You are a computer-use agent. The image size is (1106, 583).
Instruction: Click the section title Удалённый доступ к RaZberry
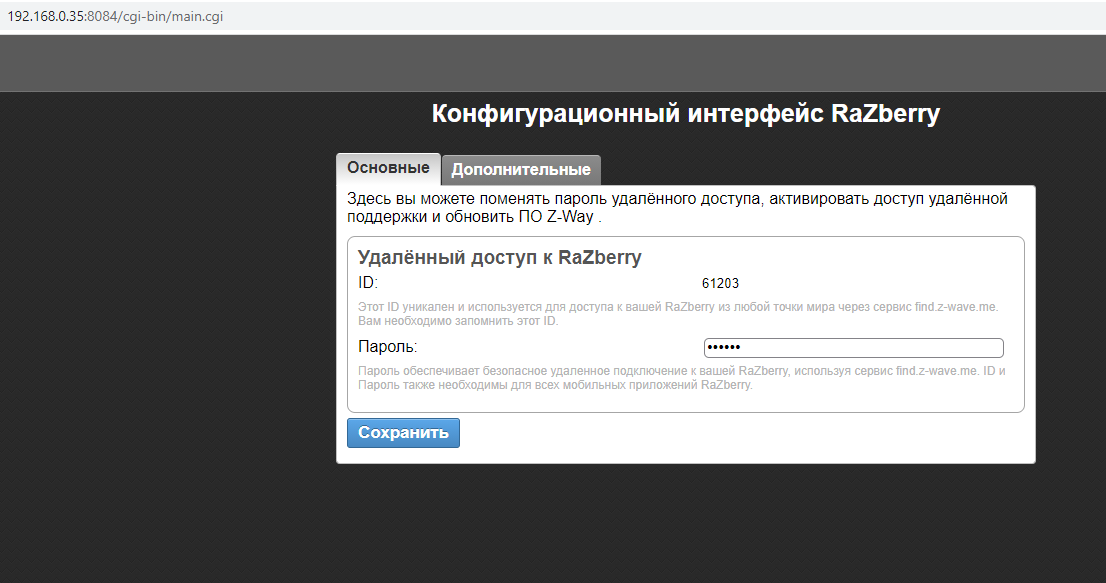(499, 257)
